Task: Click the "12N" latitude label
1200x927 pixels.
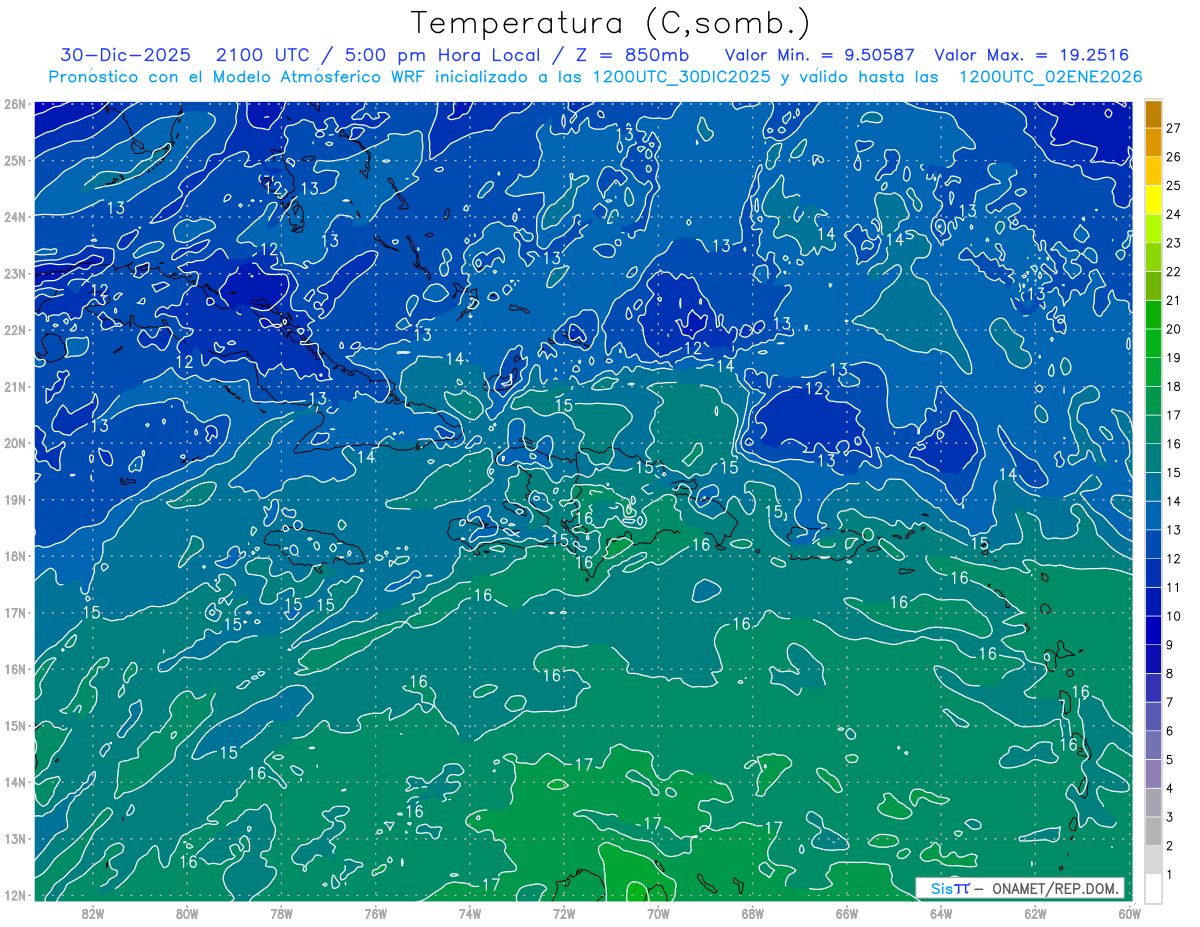Action: tap(14, 895)
